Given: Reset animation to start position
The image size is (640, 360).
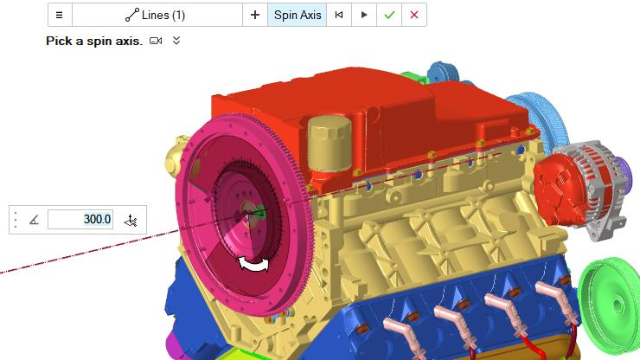Looking at the screenshot, I should tap(339, 15).
